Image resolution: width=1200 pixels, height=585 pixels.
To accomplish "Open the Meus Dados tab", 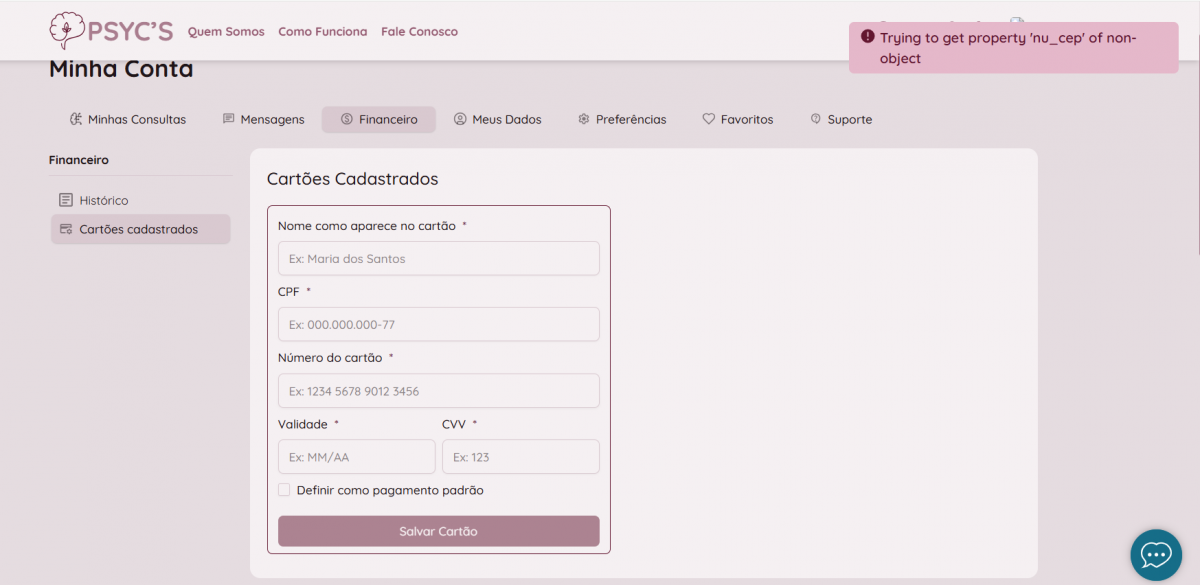I will [x=497, y=119].
